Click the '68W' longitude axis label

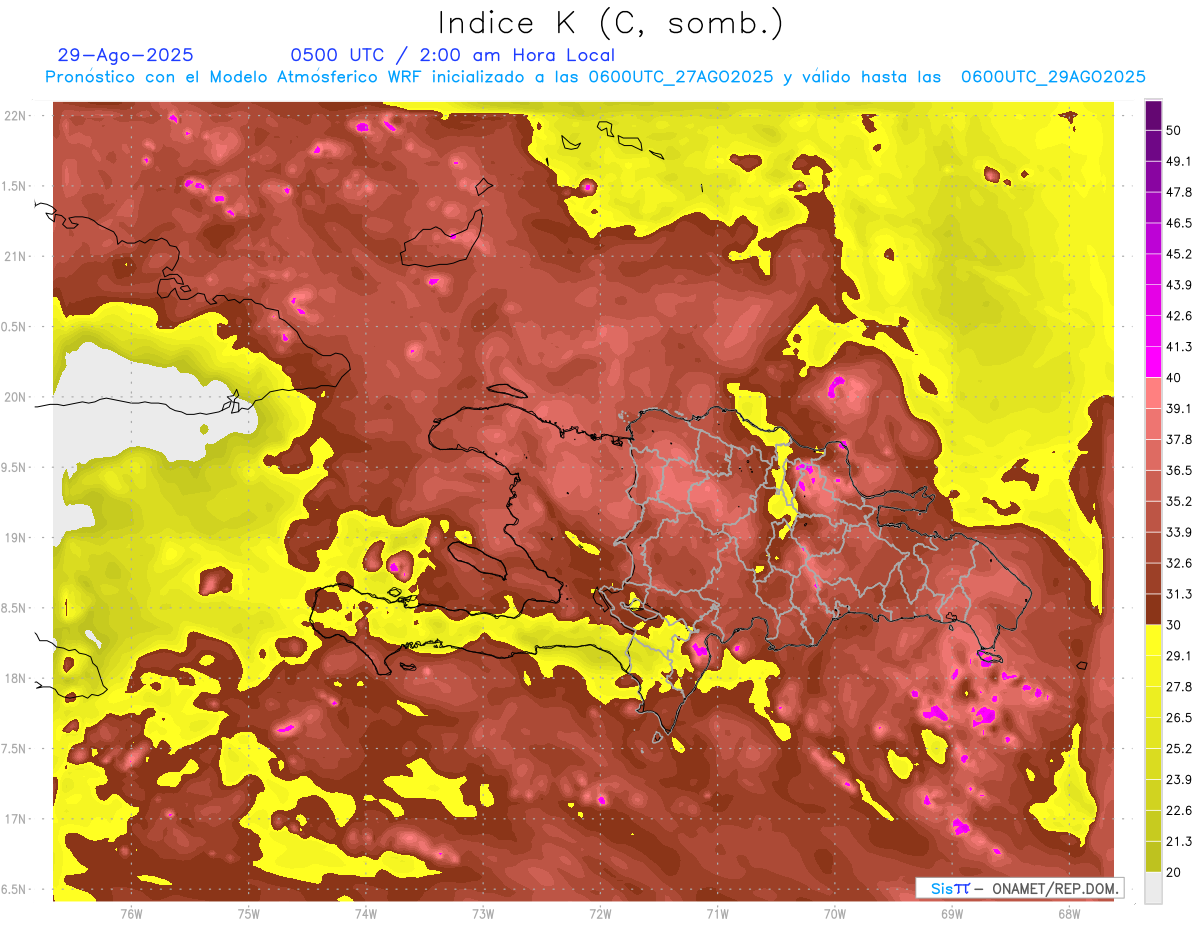1069,913
